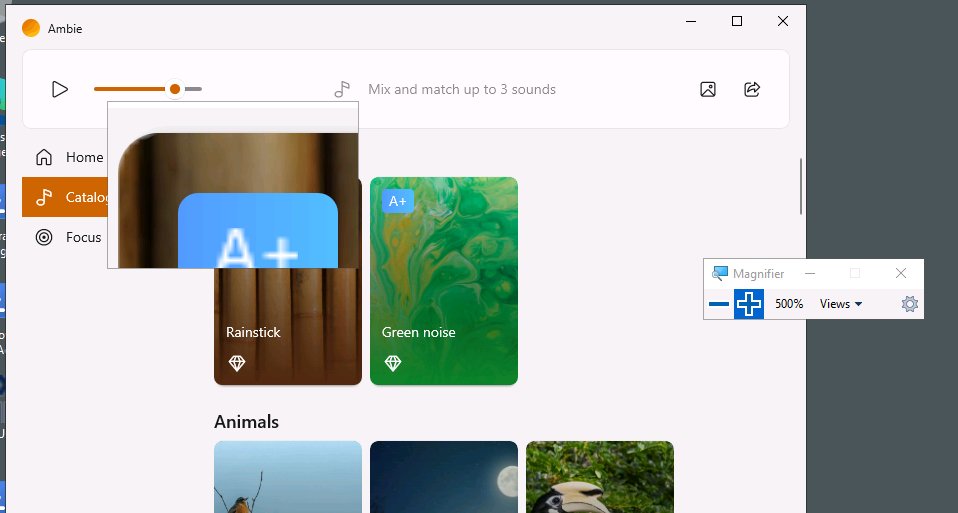Click the Catalogue music note icon
Viewport: 958px width, 513px height.
[44, 197]
